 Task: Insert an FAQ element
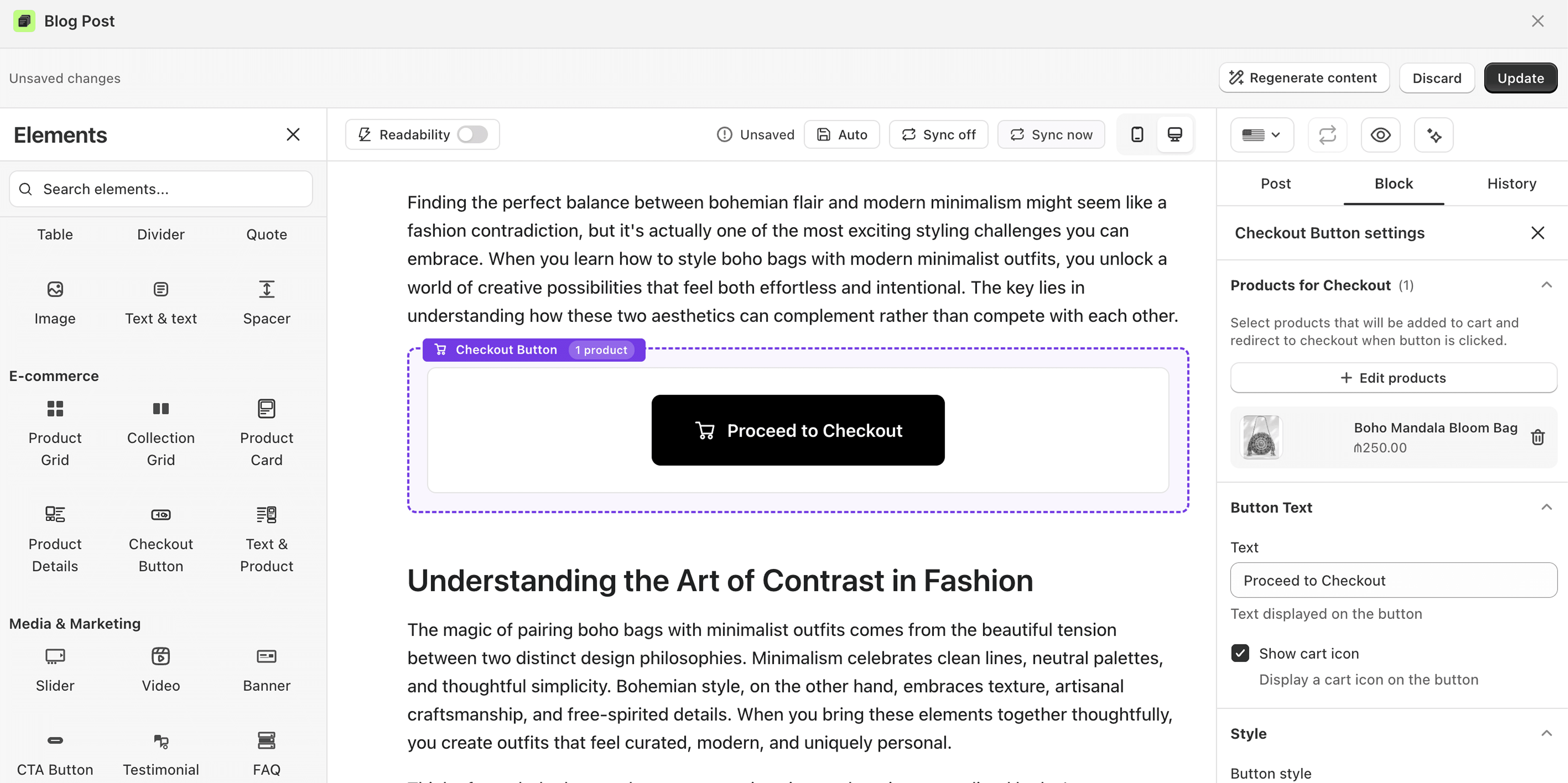tap(267, 754)
